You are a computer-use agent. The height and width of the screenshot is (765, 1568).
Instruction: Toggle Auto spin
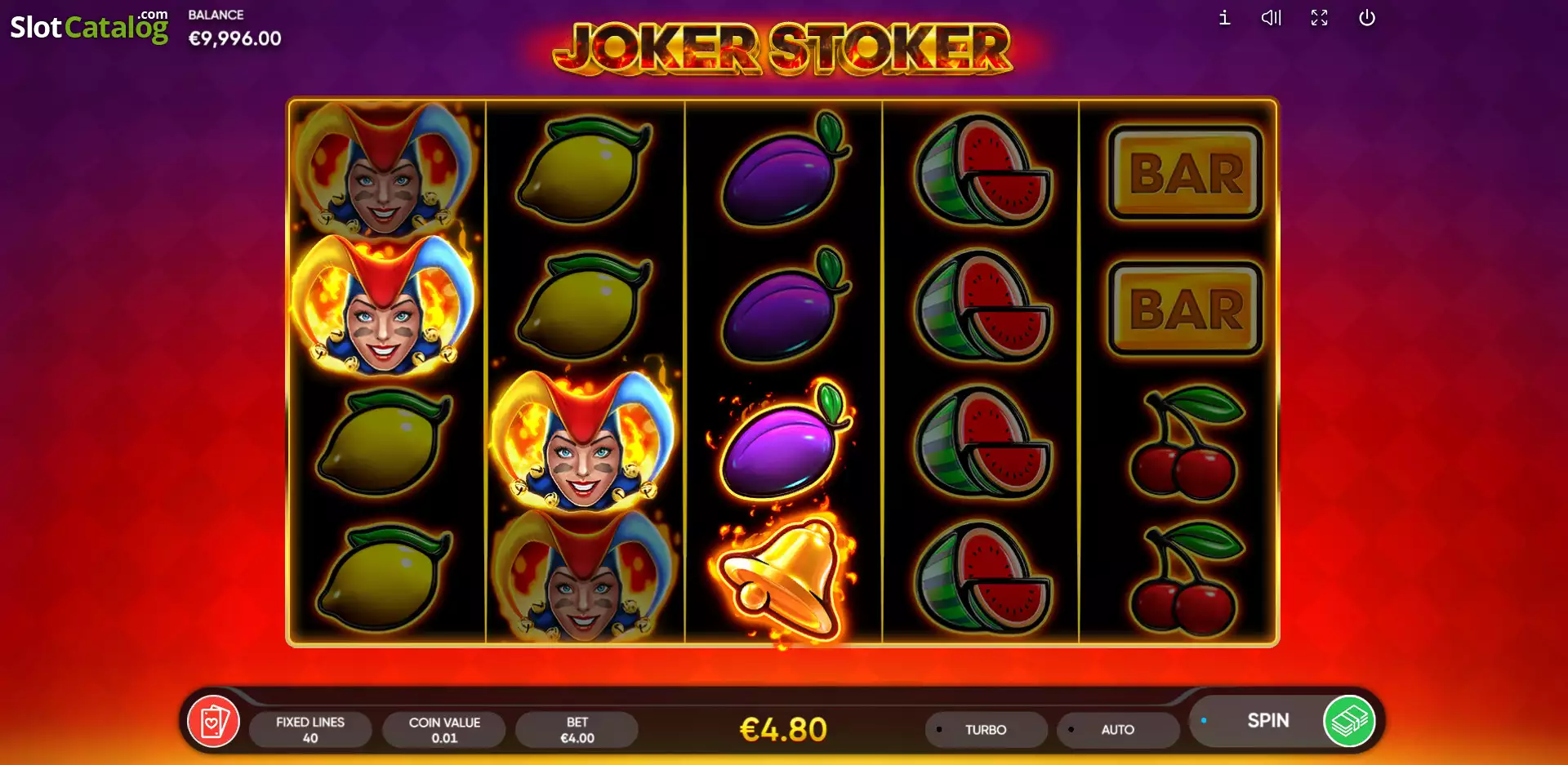tap(1117, 729)
